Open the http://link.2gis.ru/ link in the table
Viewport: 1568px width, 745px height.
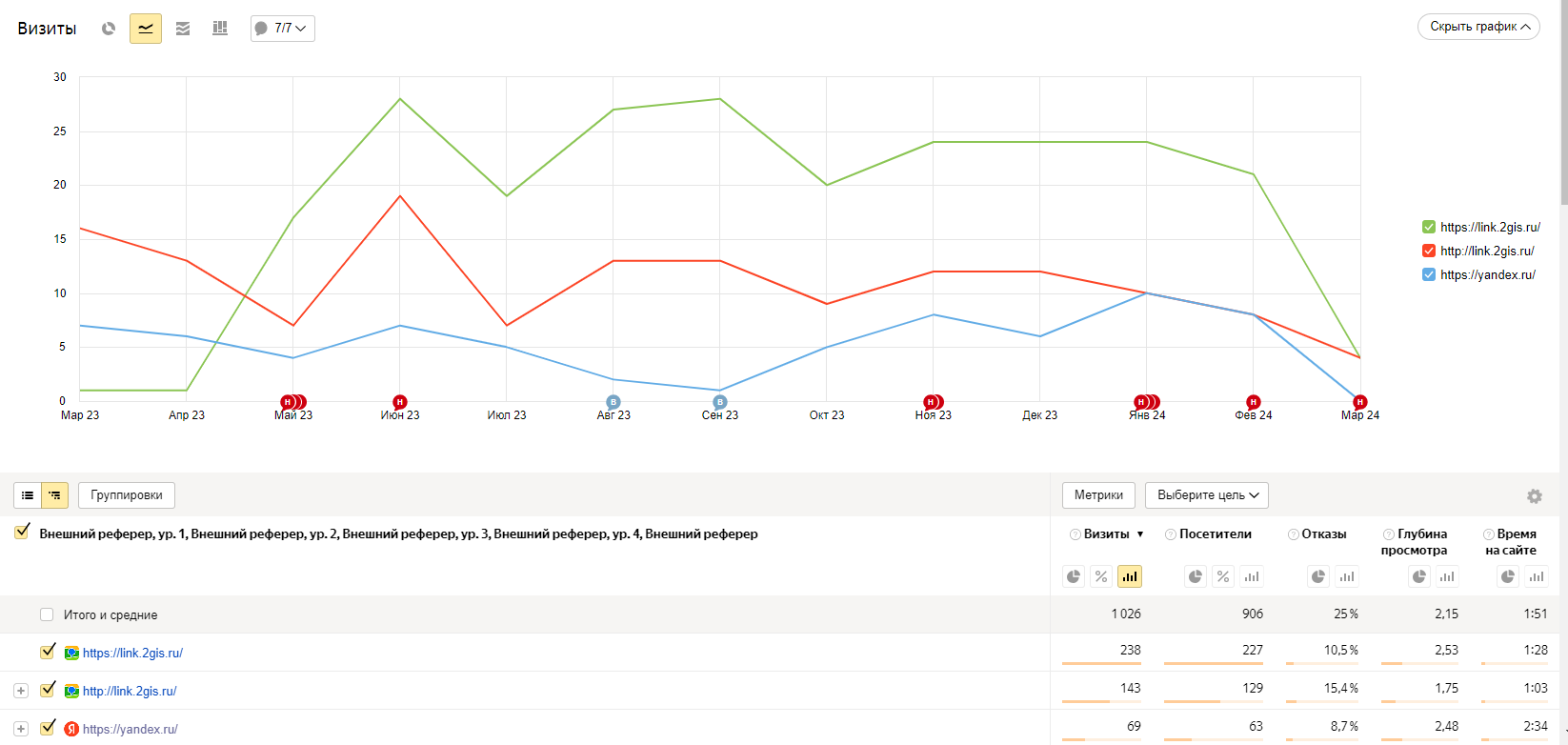pos(130,691)
